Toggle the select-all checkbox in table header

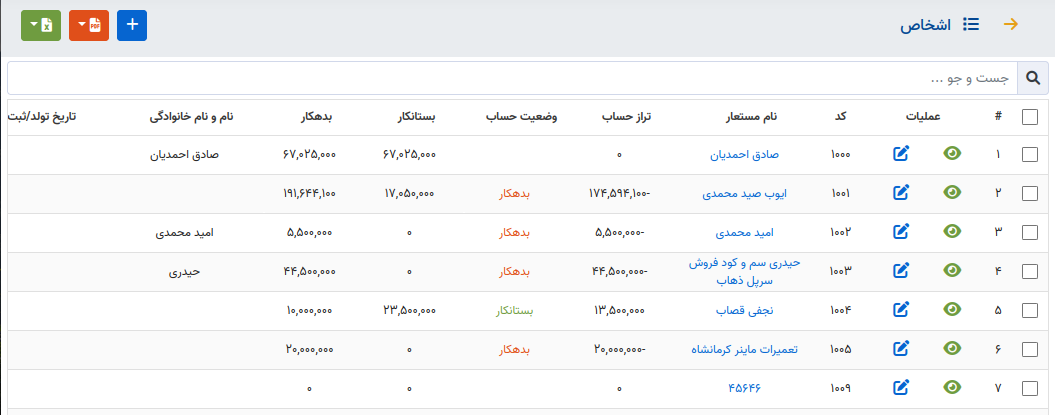1030,117
